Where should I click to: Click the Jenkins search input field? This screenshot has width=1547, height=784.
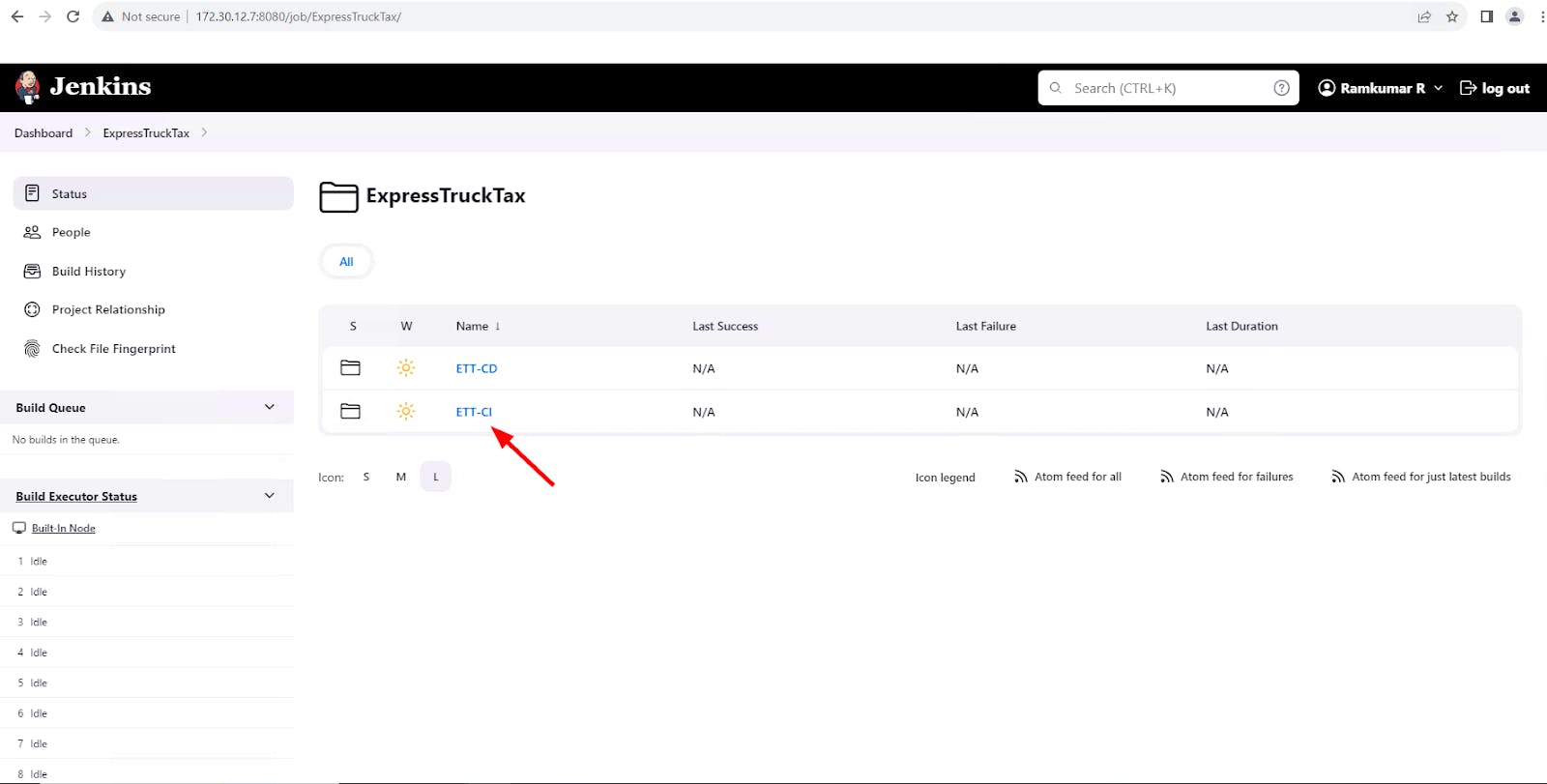1168,88
